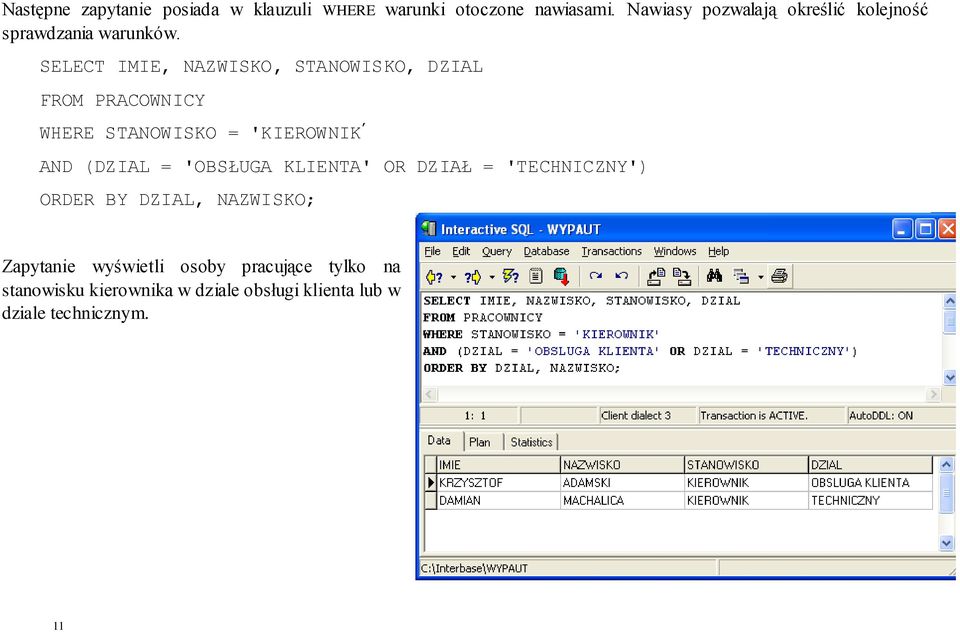Click the STANOWISKO column header
This screenshot has width=960, height=632.
coord(746,465)
